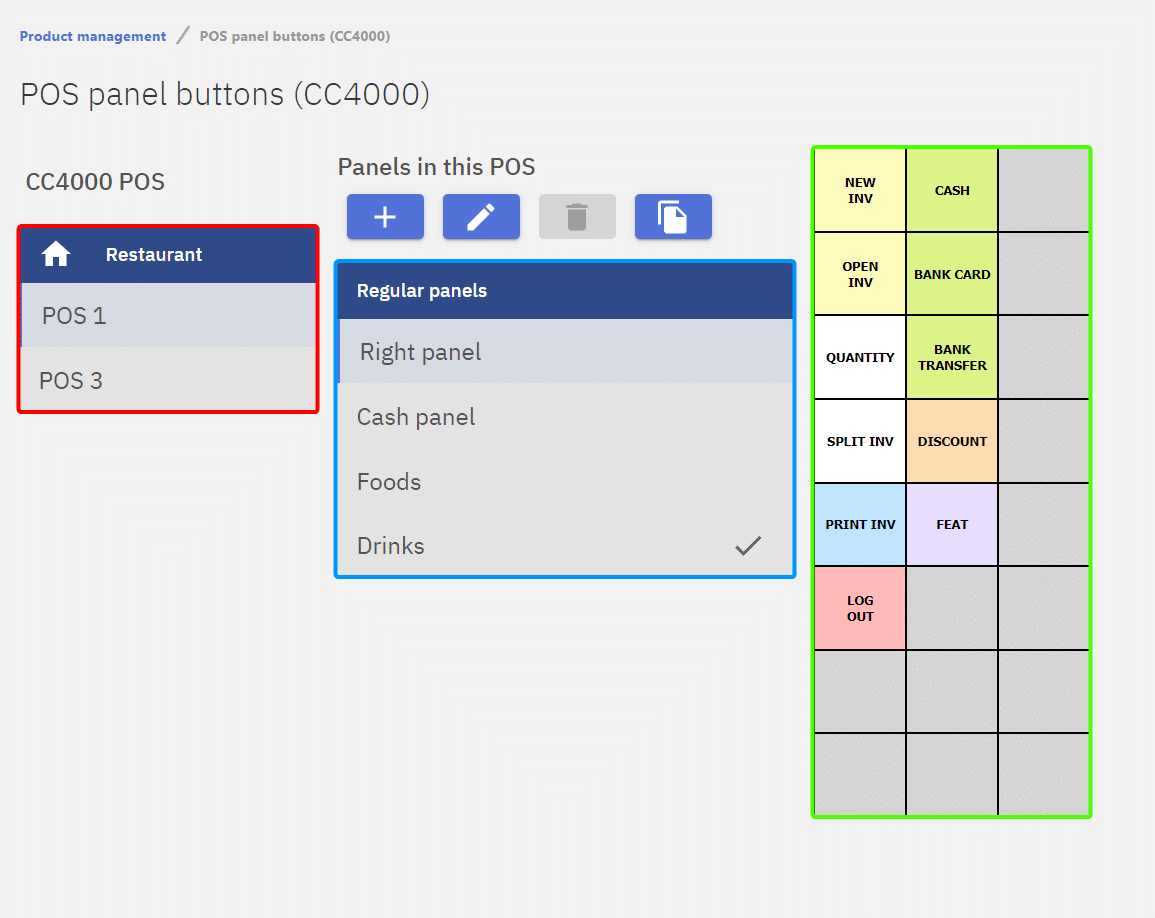Click the home icon beside Restaurant

(56, 255)
